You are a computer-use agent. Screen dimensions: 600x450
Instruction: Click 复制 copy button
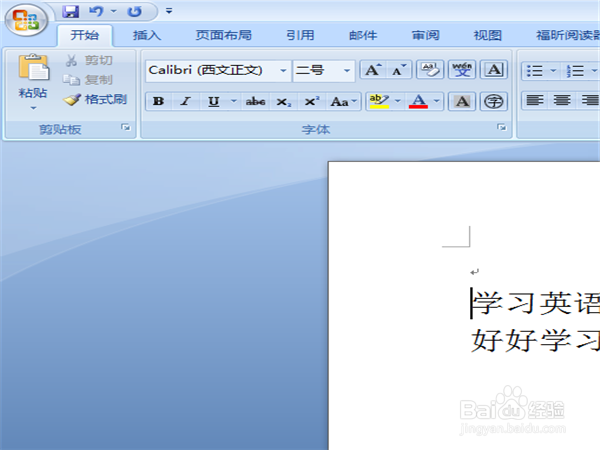click(x=88, y=80)
